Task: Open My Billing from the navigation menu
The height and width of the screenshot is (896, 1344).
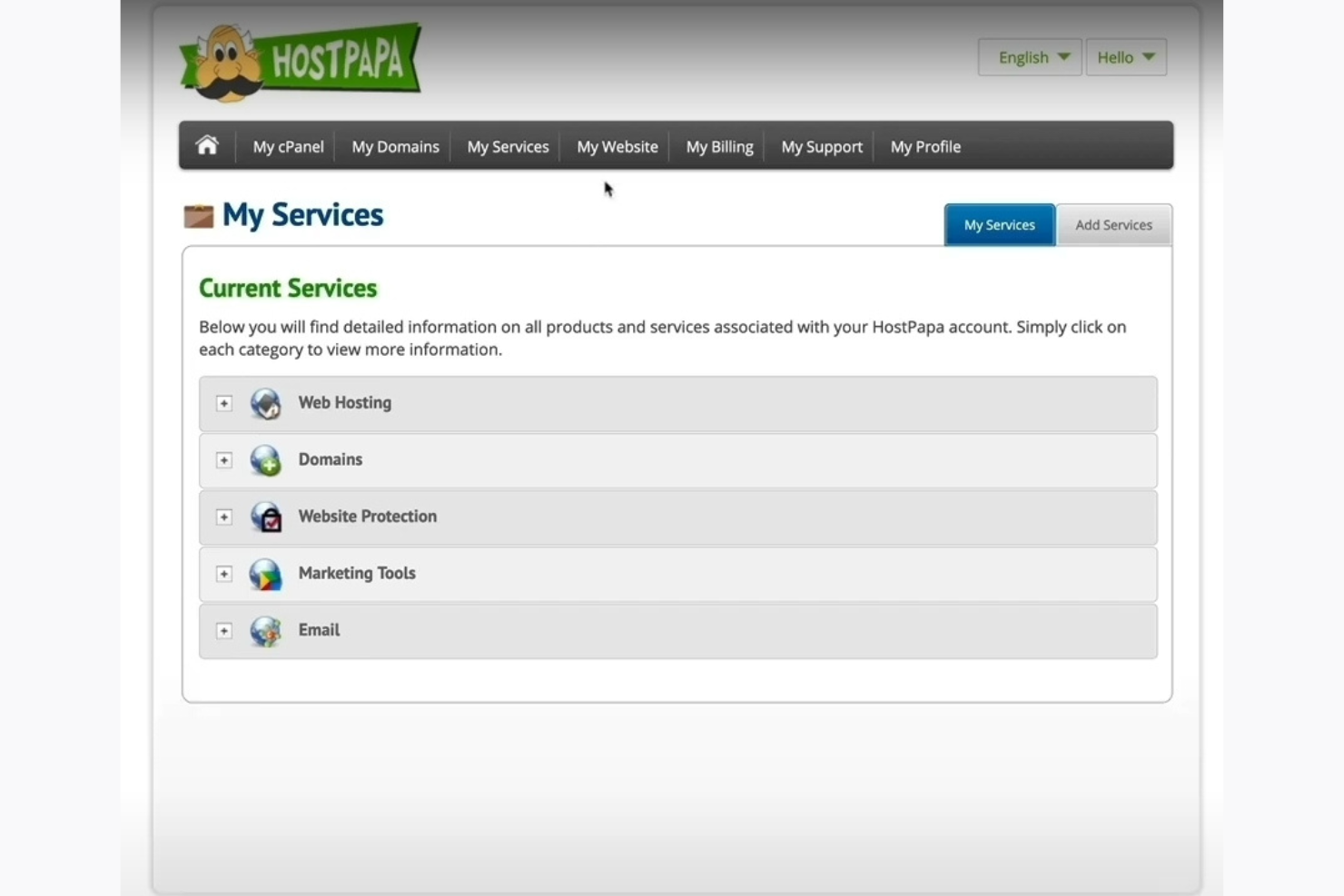Action: 718,146
